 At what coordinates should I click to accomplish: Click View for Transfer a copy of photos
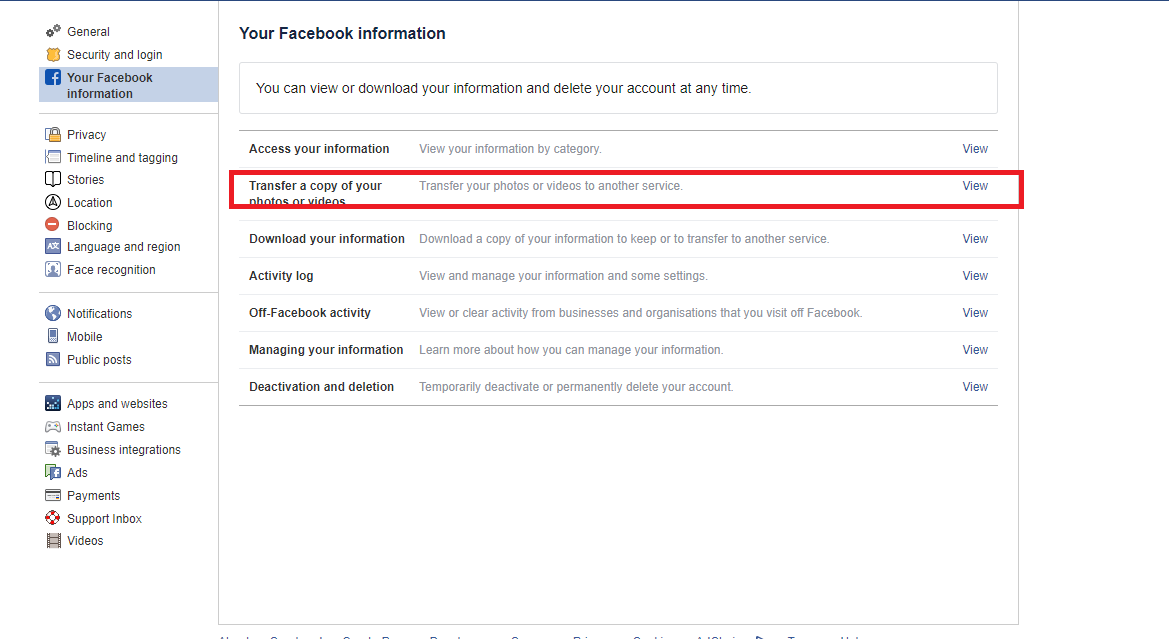click(975, 186)
